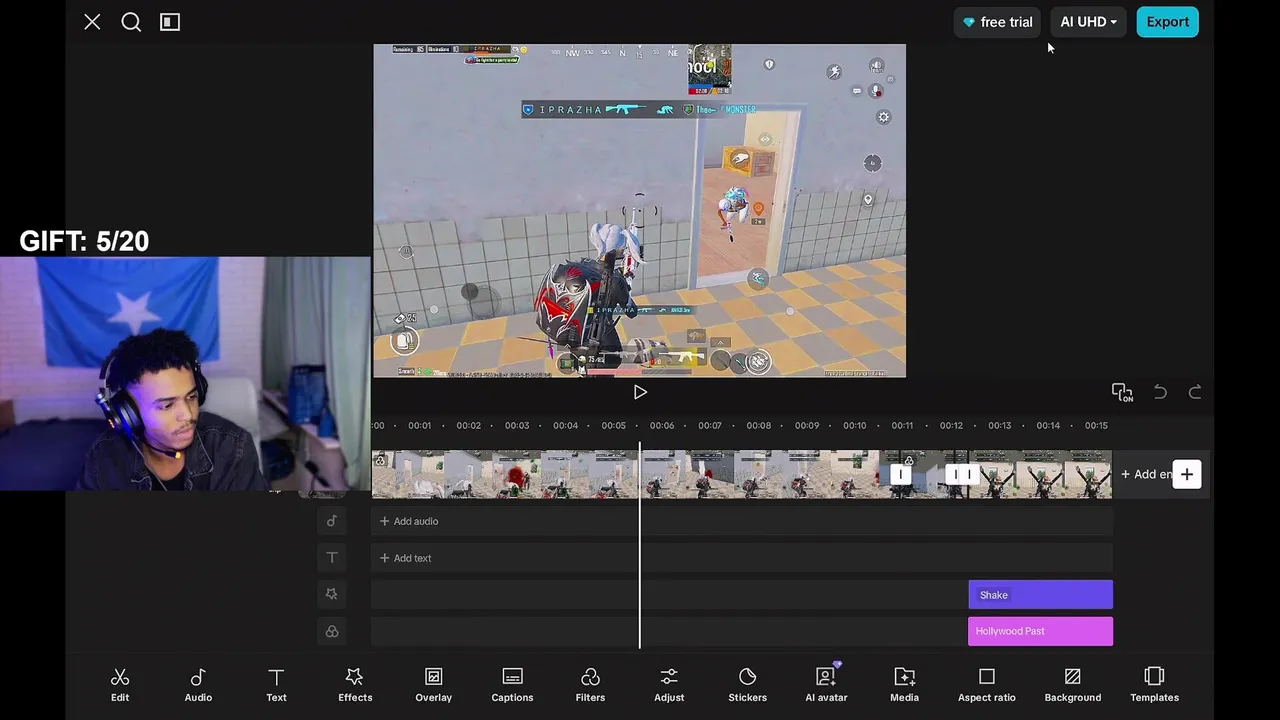Click timeline ruler at 00:10
Image resolution: width=1280 pixels, height=720 pixels.
point(855,426)
